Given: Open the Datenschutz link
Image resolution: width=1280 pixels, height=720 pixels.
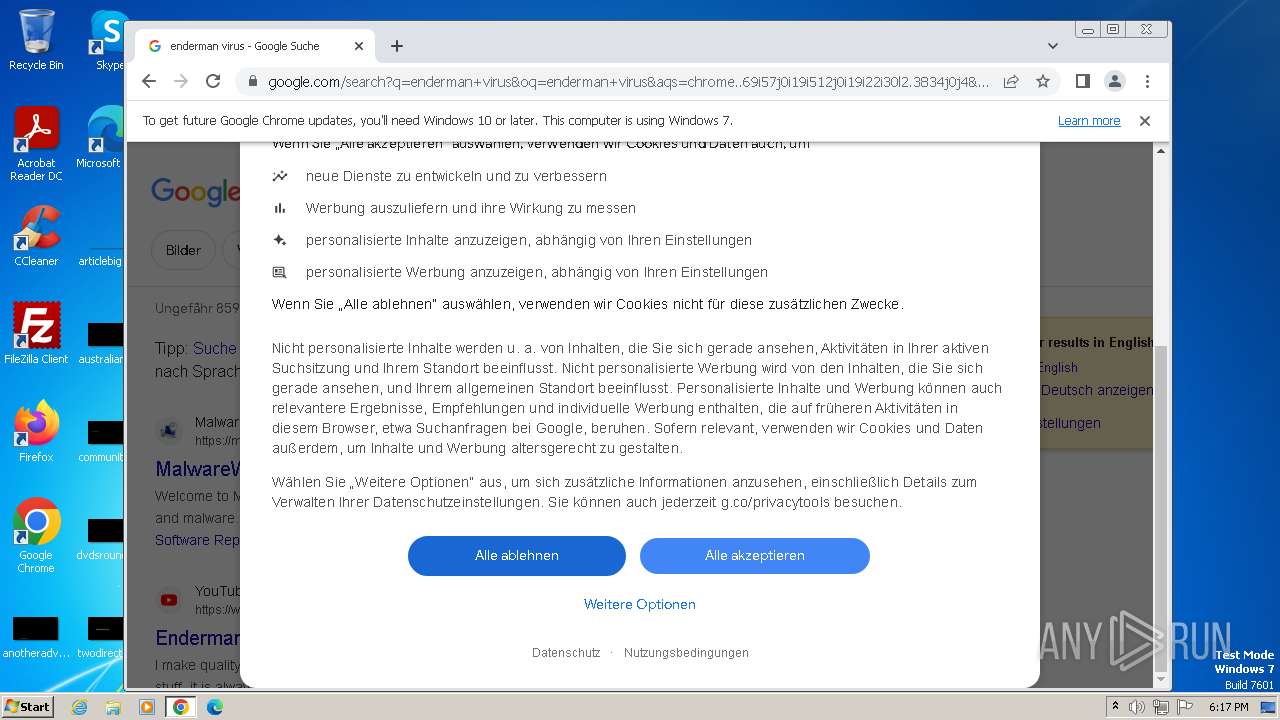Looking at the screenshot, I should point(566,652).
